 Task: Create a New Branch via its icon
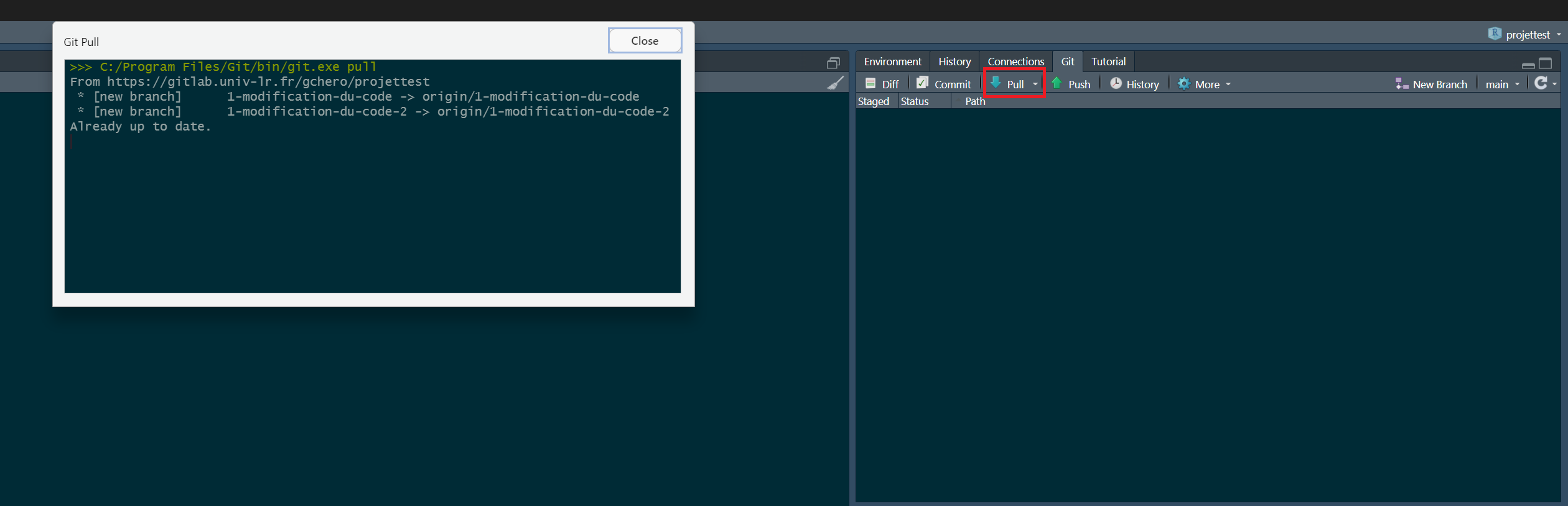pyautogui.click(x=1401, y=84)
